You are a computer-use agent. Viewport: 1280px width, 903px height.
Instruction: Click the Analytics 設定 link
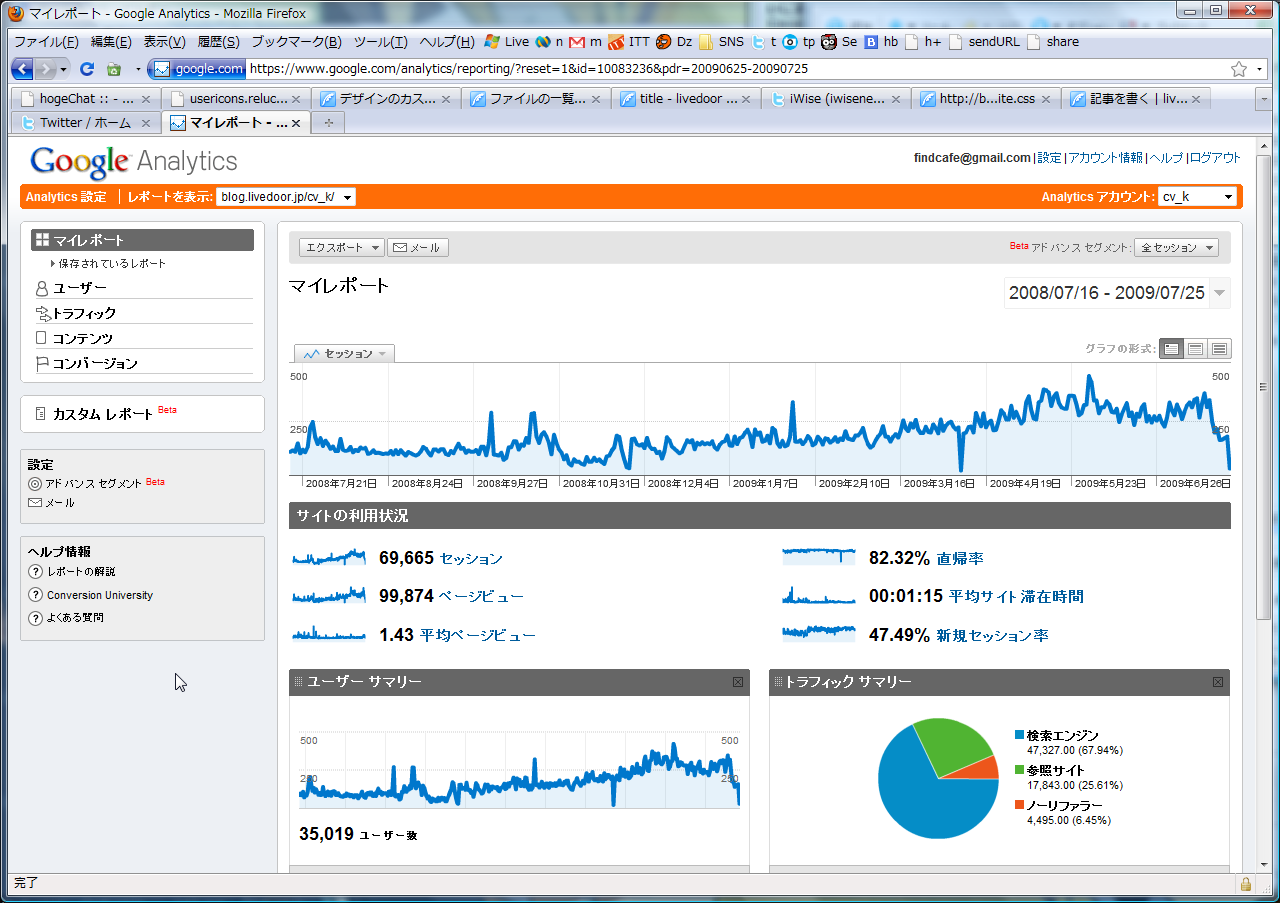(66, 197)
